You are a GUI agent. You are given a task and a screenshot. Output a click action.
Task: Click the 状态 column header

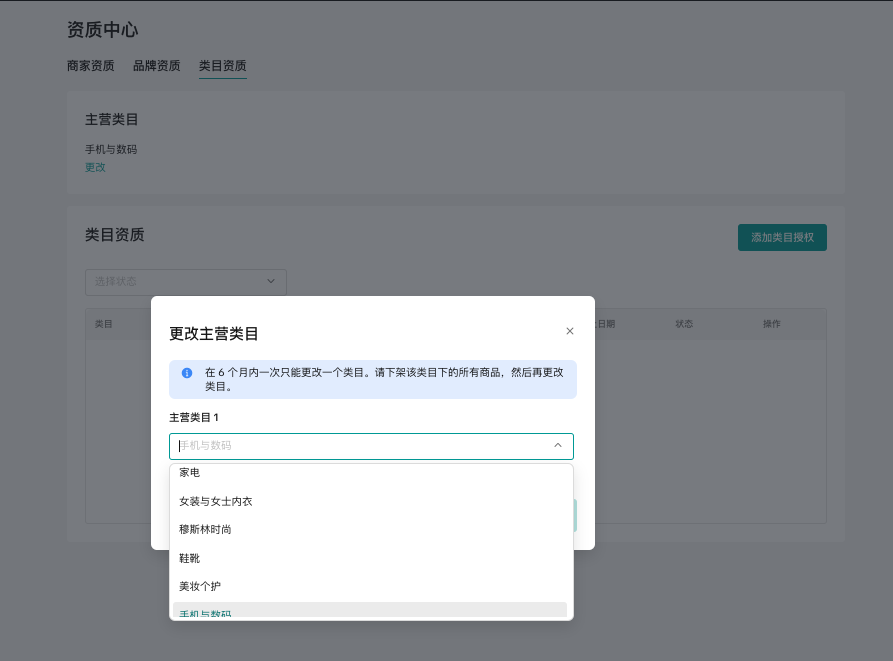pos(684,324)
